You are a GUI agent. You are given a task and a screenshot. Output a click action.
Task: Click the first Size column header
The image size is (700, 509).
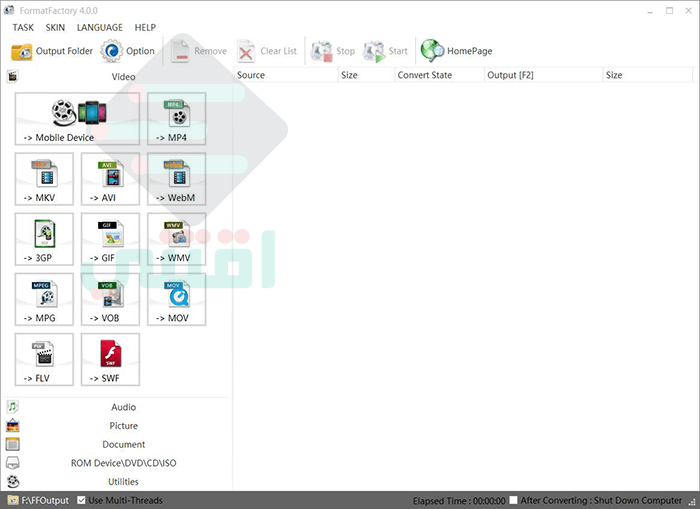coord(367,75)
